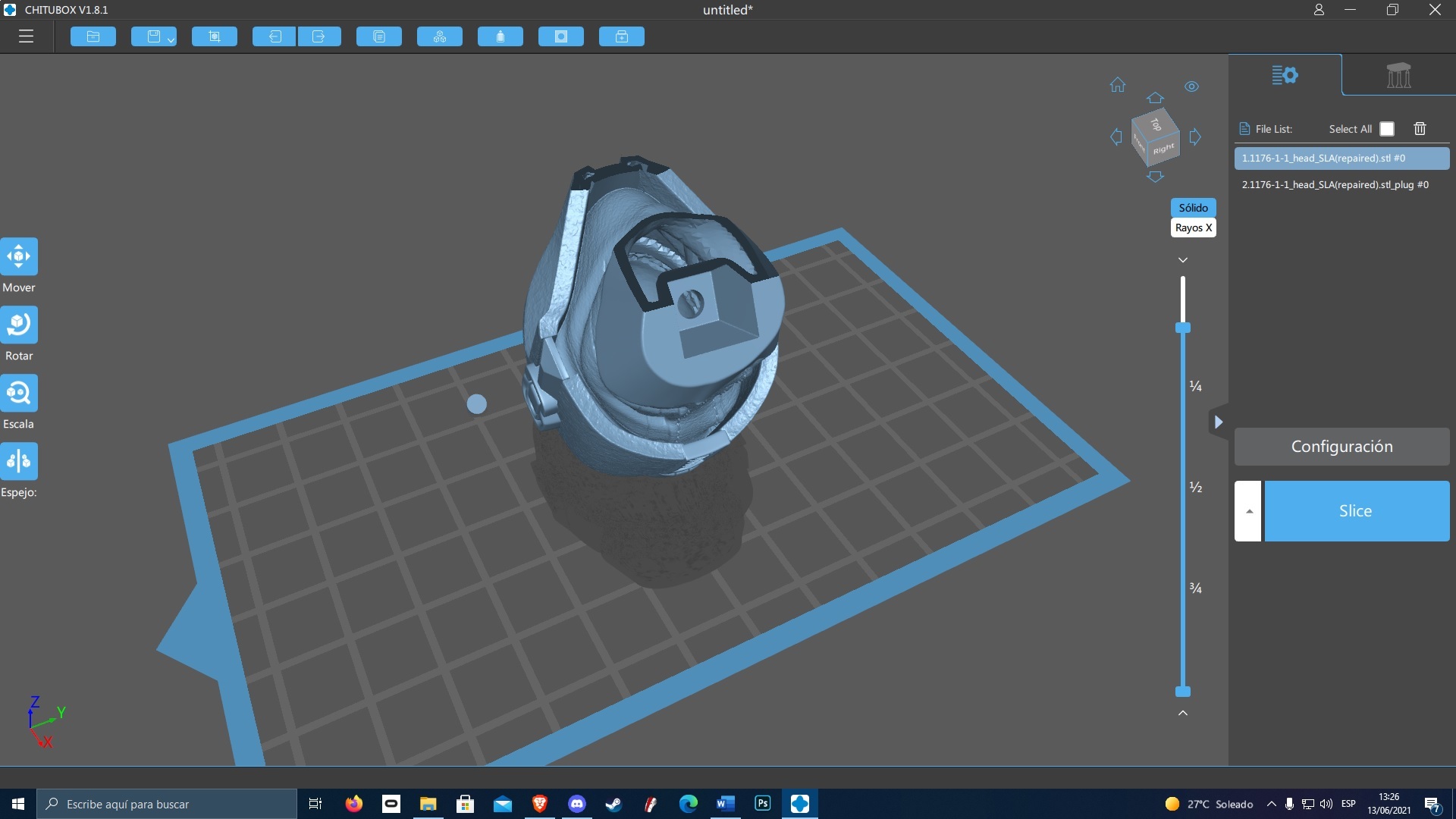1456x819 pixels.
Task: Expand the save options dropdown arrow
Action: point(171,39)
